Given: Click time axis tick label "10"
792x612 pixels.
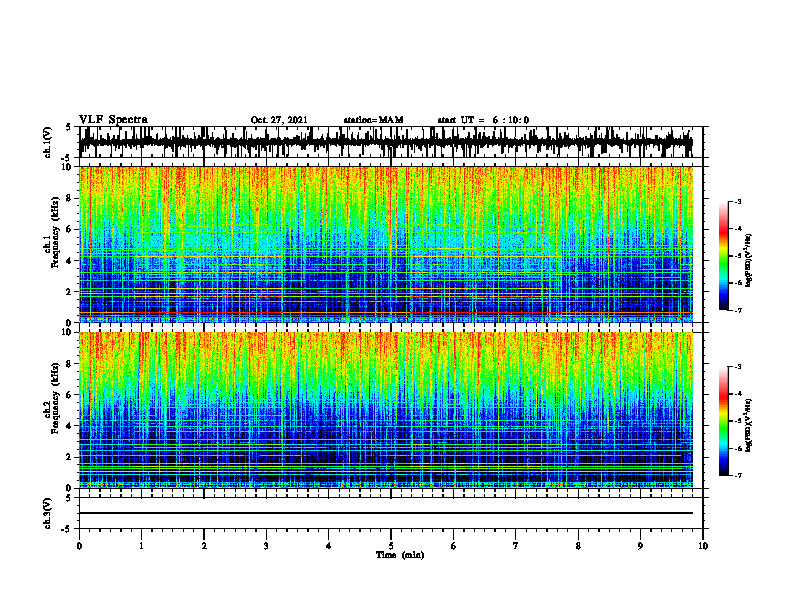Looking at the screenshot, I should coord(703,546).
